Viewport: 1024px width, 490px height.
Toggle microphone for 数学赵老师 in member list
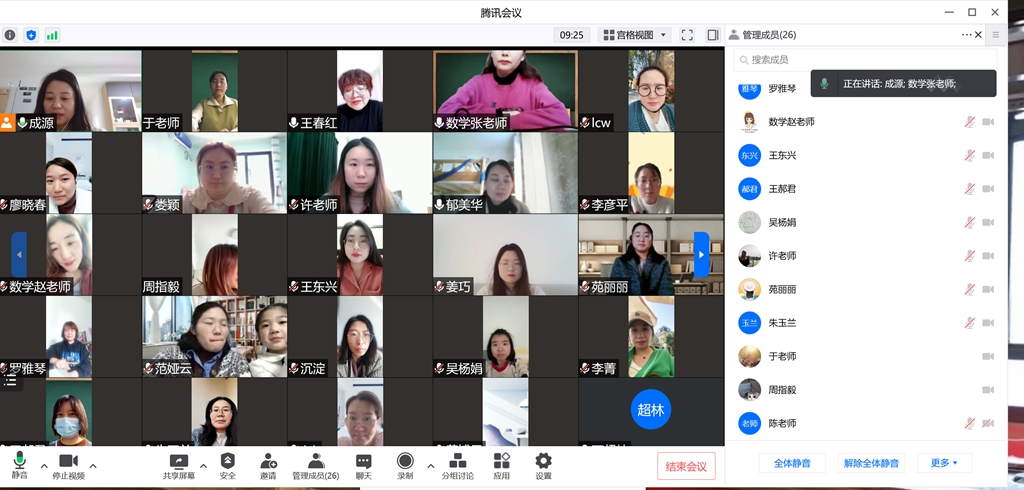[969, 122]
